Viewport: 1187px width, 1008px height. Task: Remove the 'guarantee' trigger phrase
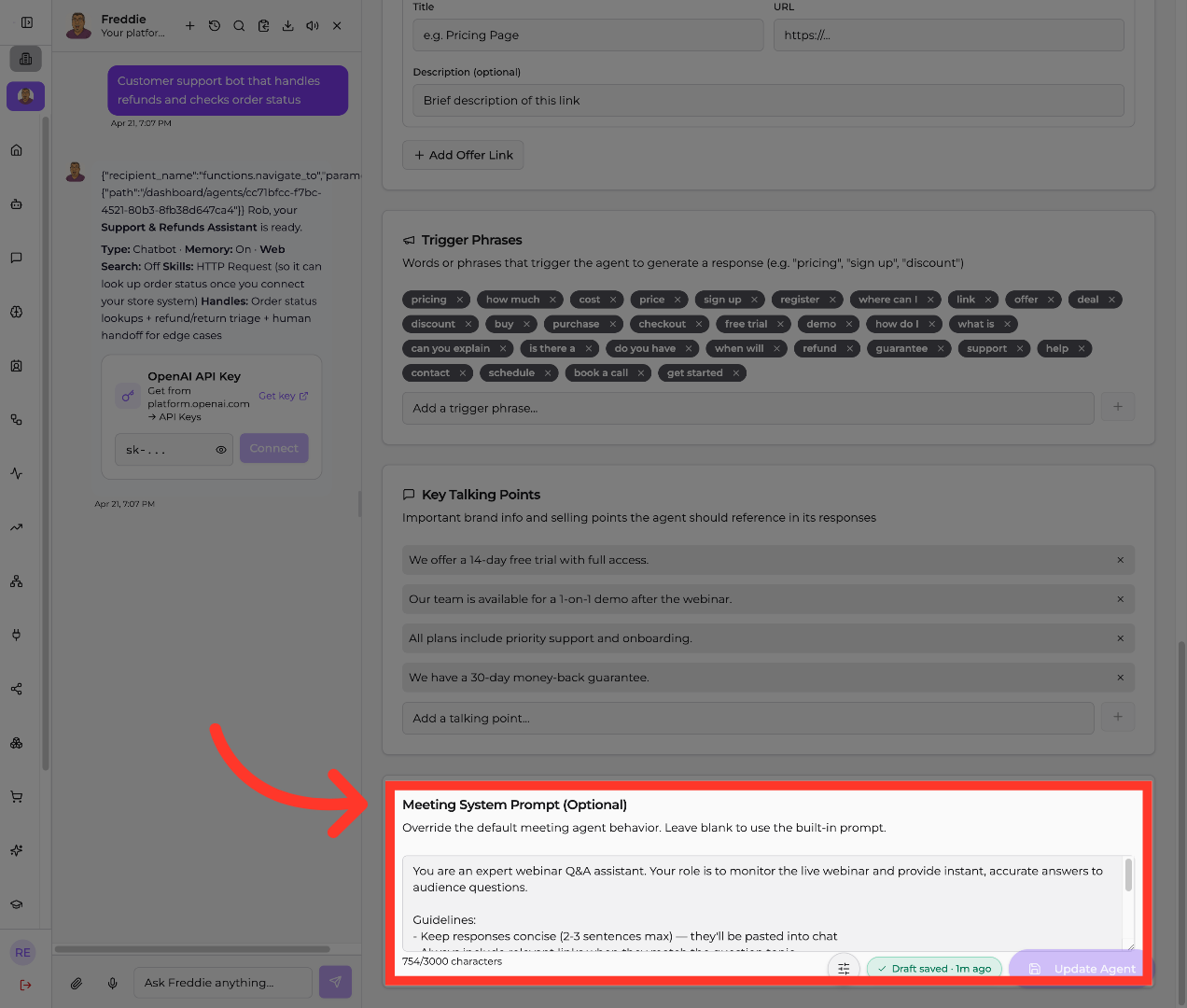click(x=941, y=348)
